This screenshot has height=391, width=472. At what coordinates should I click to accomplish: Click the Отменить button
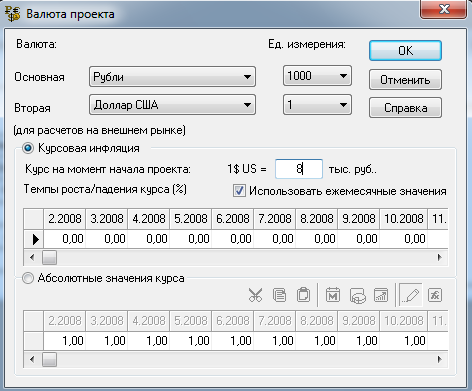tap(405, 80)
